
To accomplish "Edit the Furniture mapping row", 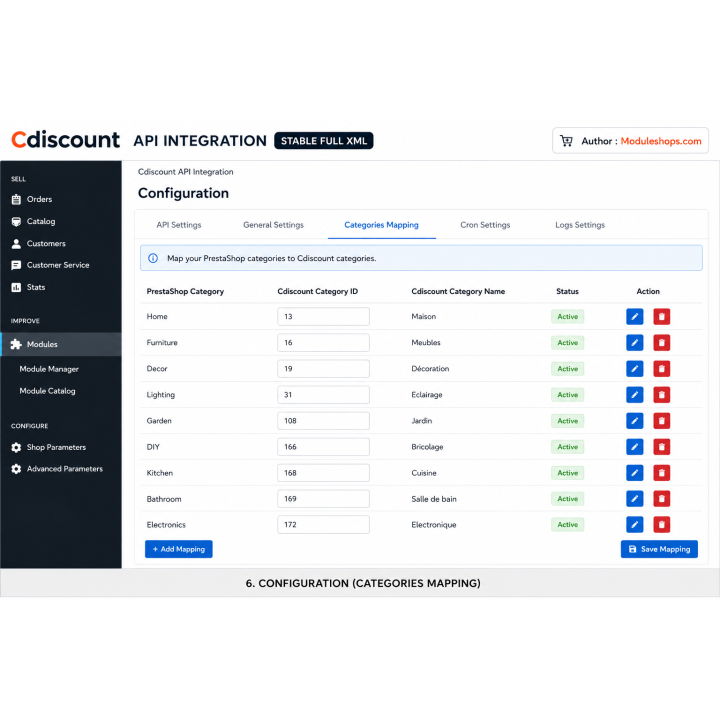I will pos(634,343).
